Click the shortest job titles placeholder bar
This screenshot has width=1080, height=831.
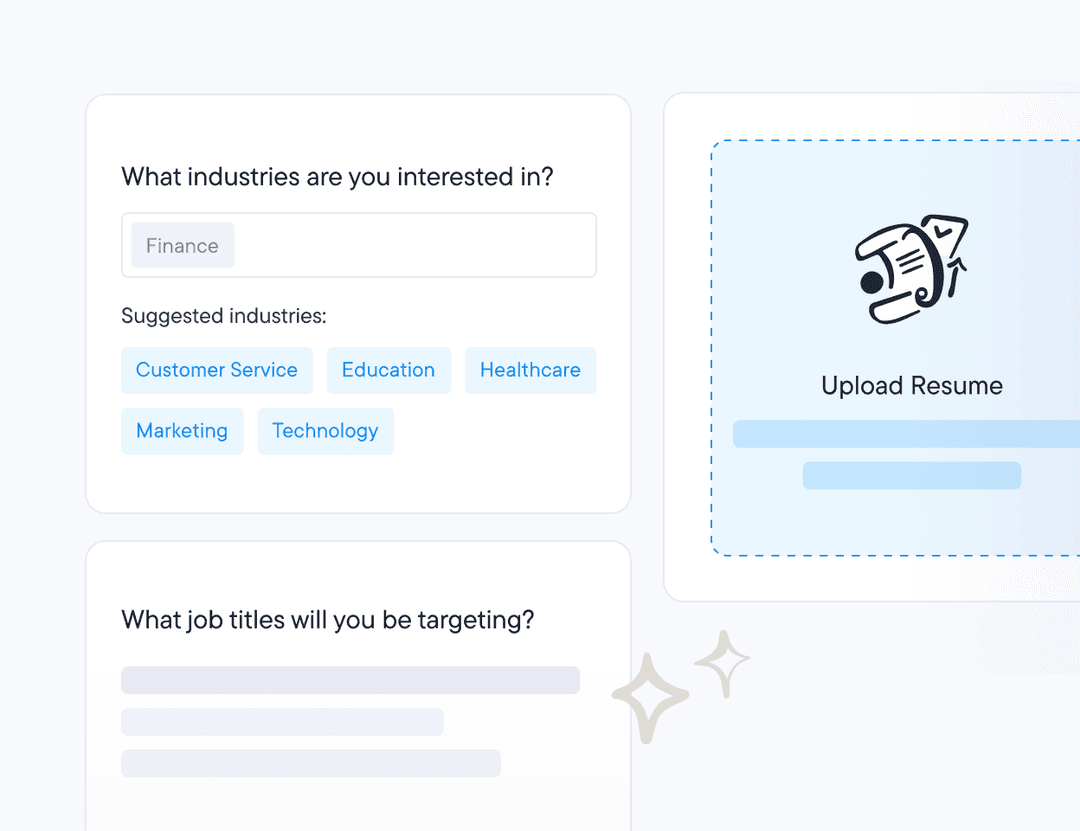click(282, 722)
